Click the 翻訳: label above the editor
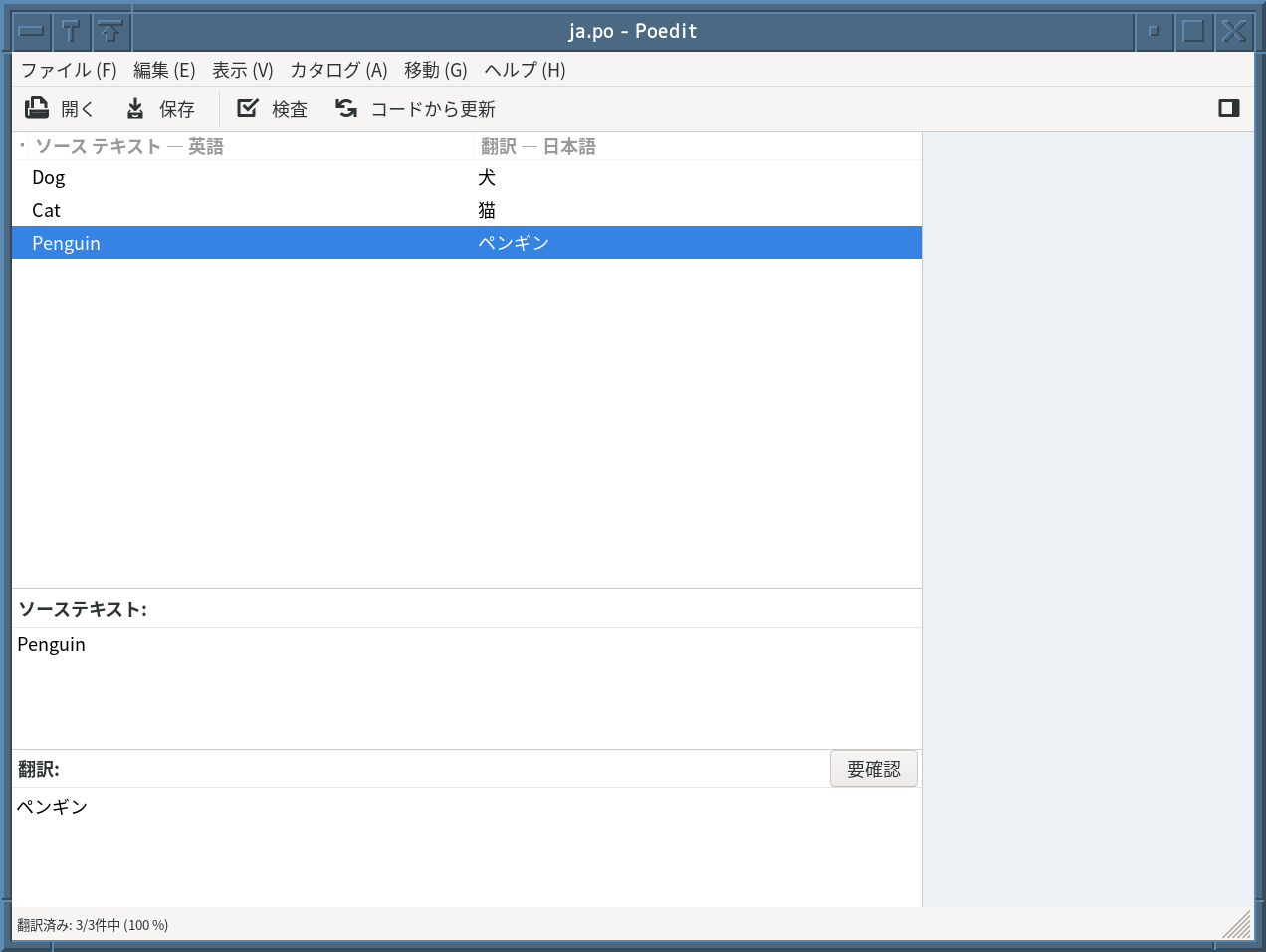1266x952 pixels. [39, 769]
